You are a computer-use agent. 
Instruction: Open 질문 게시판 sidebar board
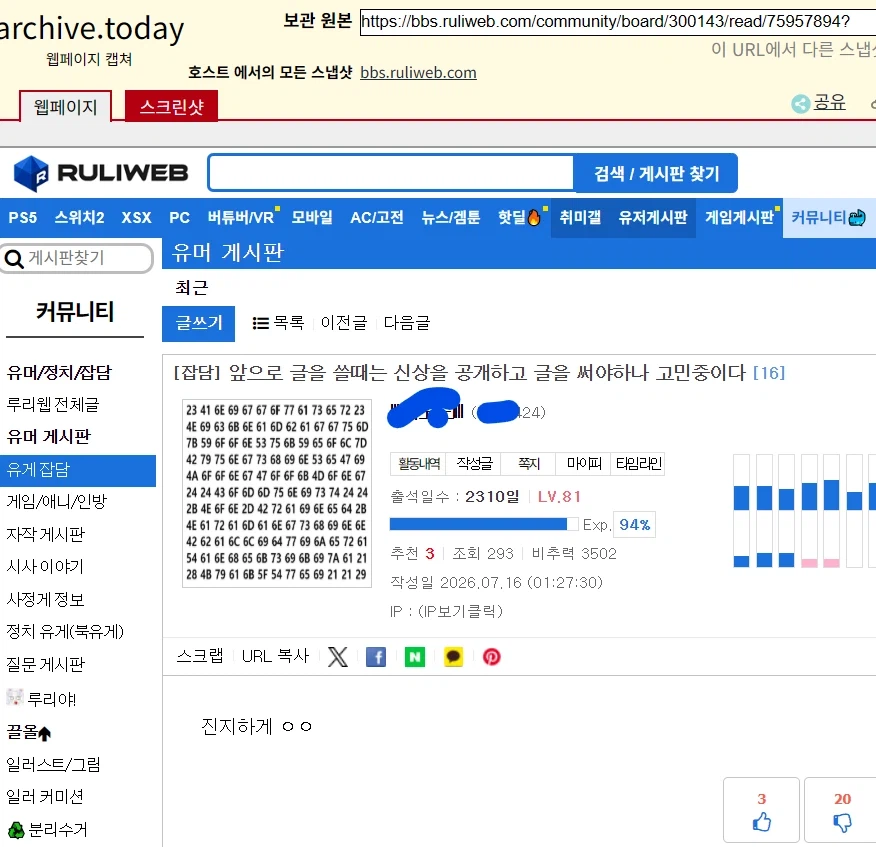tap(45, 664)
